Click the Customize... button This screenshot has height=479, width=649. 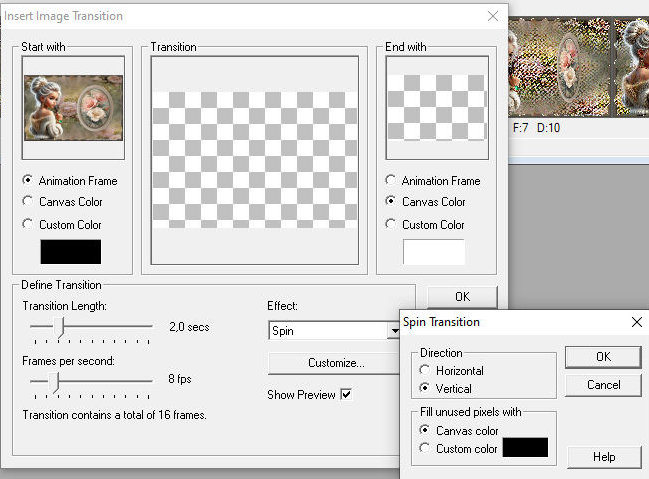[334, 363]
